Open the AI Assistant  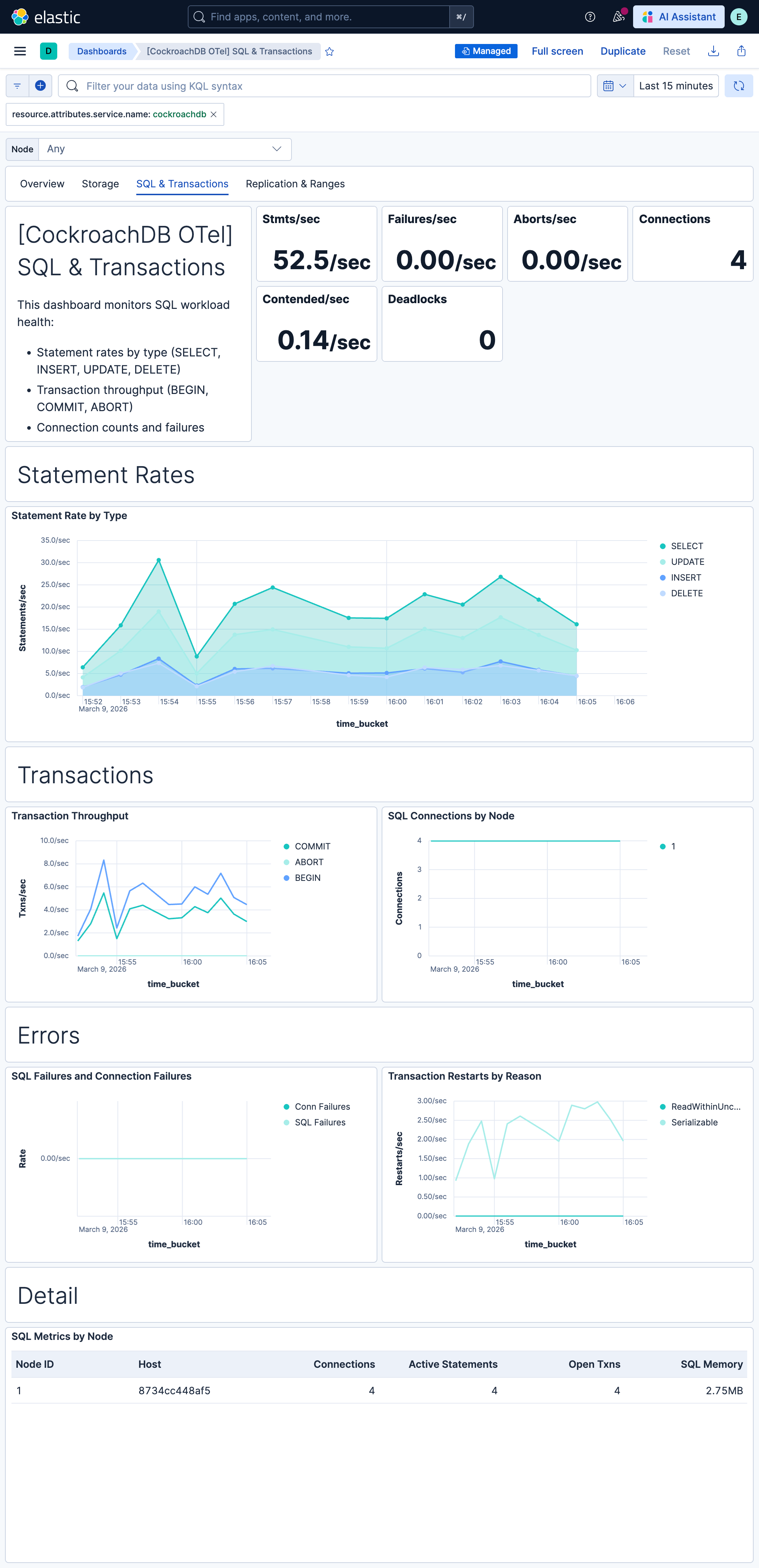coord(678,16)
